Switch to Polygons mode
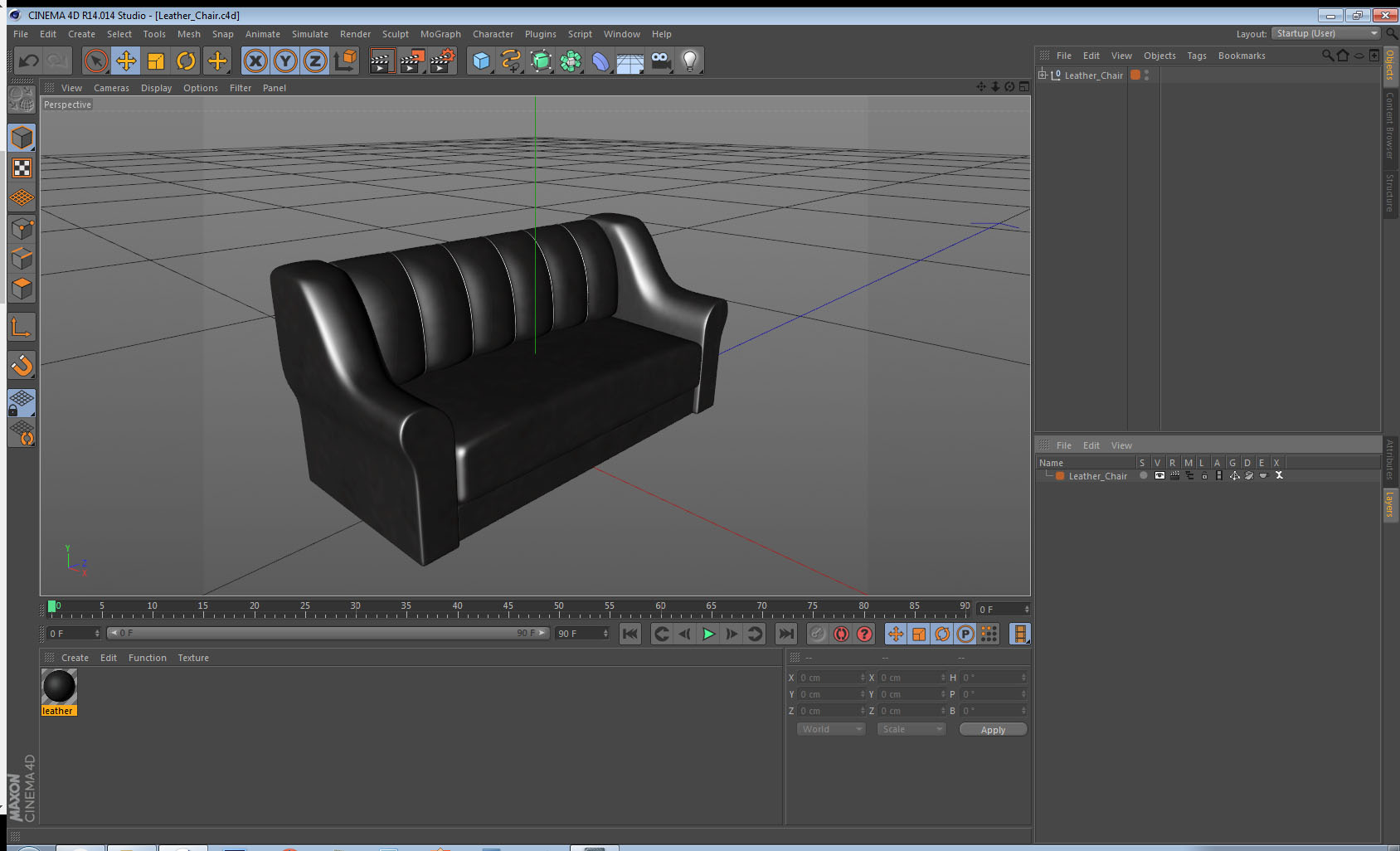The height and width of the screenshot is (851, 1400). pyautogui.click(x=22, y=288)
